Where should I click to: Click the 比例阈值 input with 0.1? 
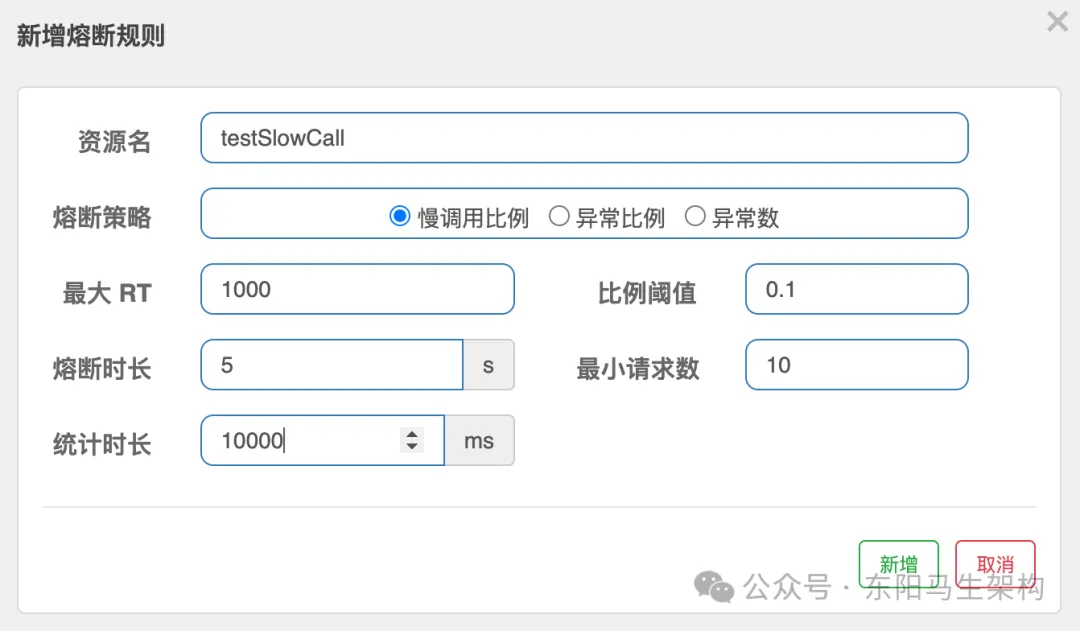(x=856, y=290)
